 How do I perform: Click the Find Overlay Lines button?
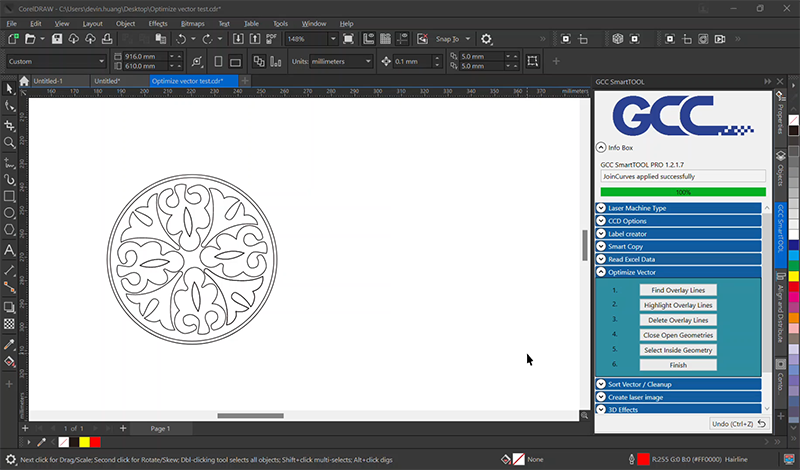(679, 290)
